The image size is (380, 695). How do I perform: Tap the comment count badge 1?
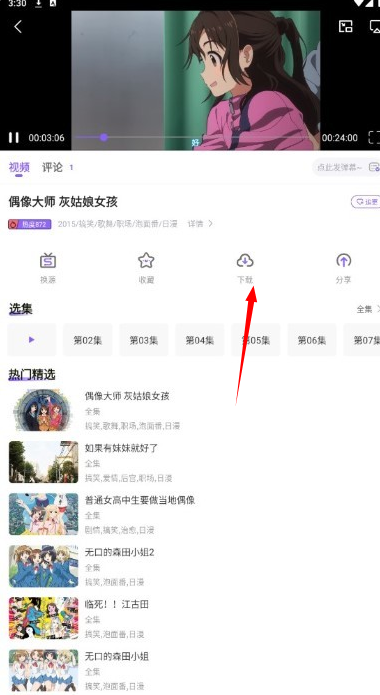click(71, 167)
